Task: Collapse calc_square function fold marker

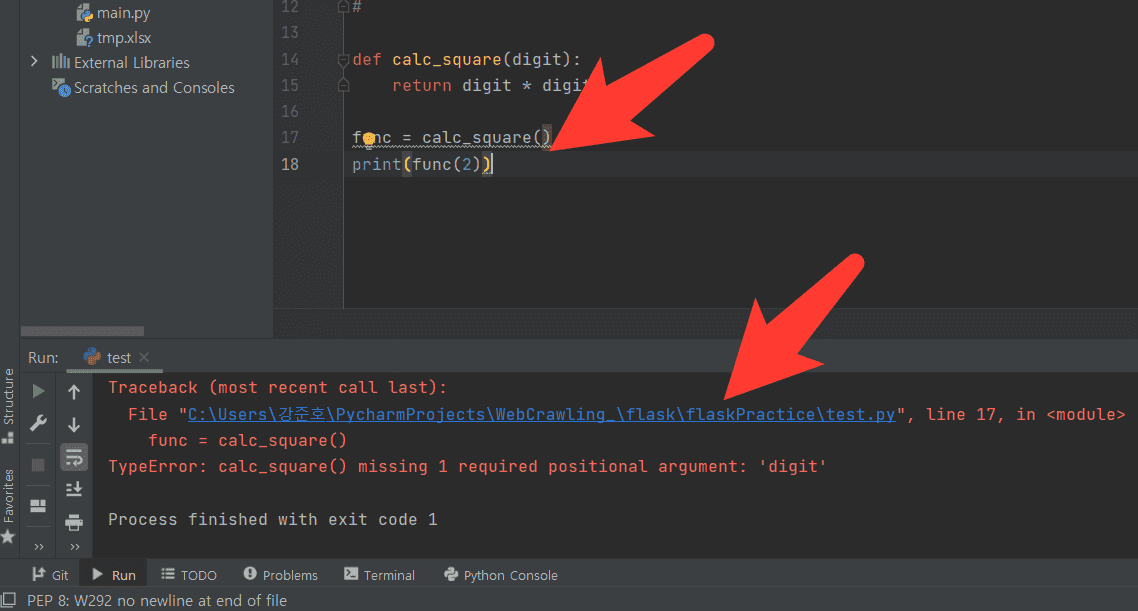Action: point(343,60)
